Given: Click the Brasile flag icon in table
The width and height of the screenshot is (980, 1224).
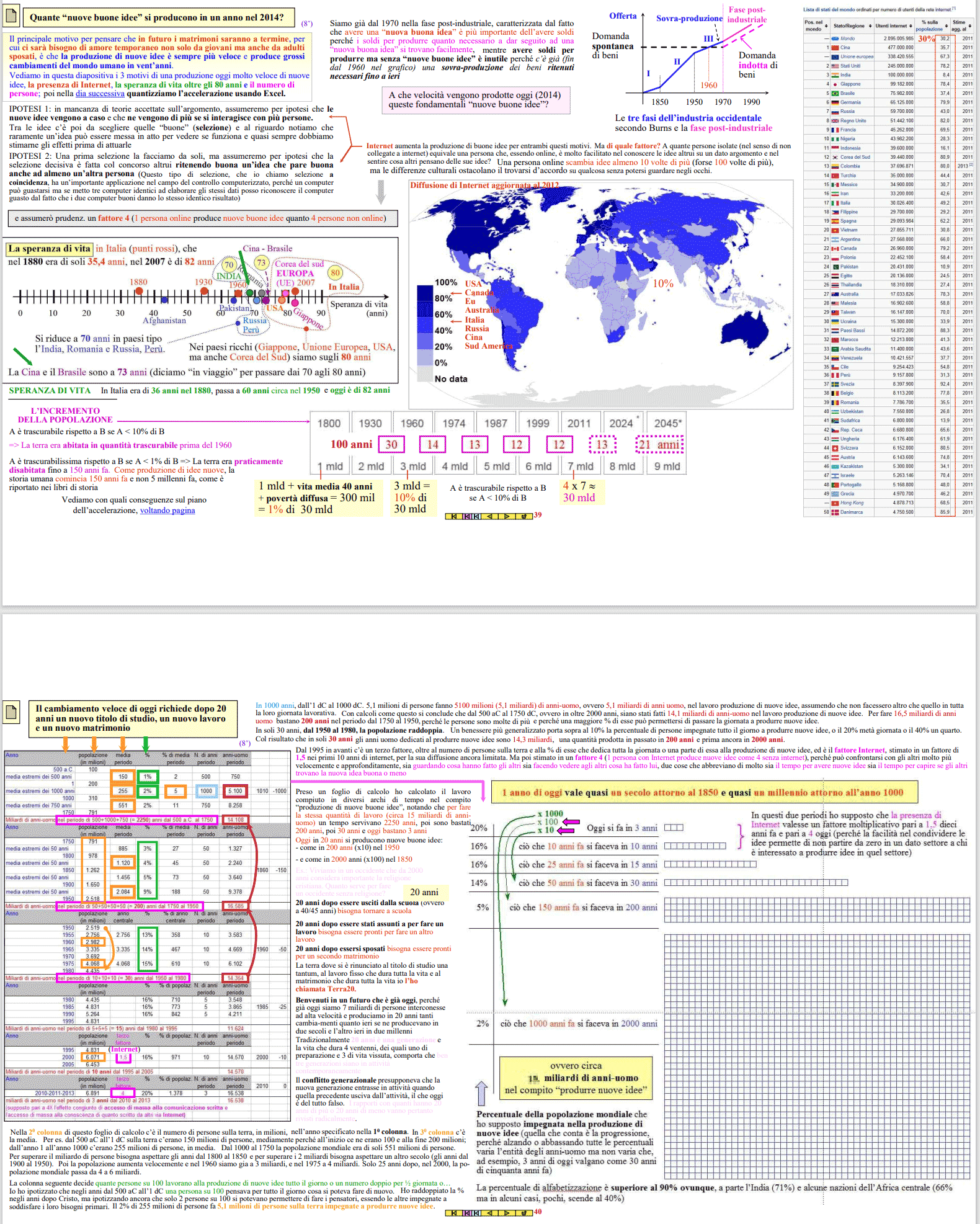Looking at the screenshot, I should click(835, 93).
